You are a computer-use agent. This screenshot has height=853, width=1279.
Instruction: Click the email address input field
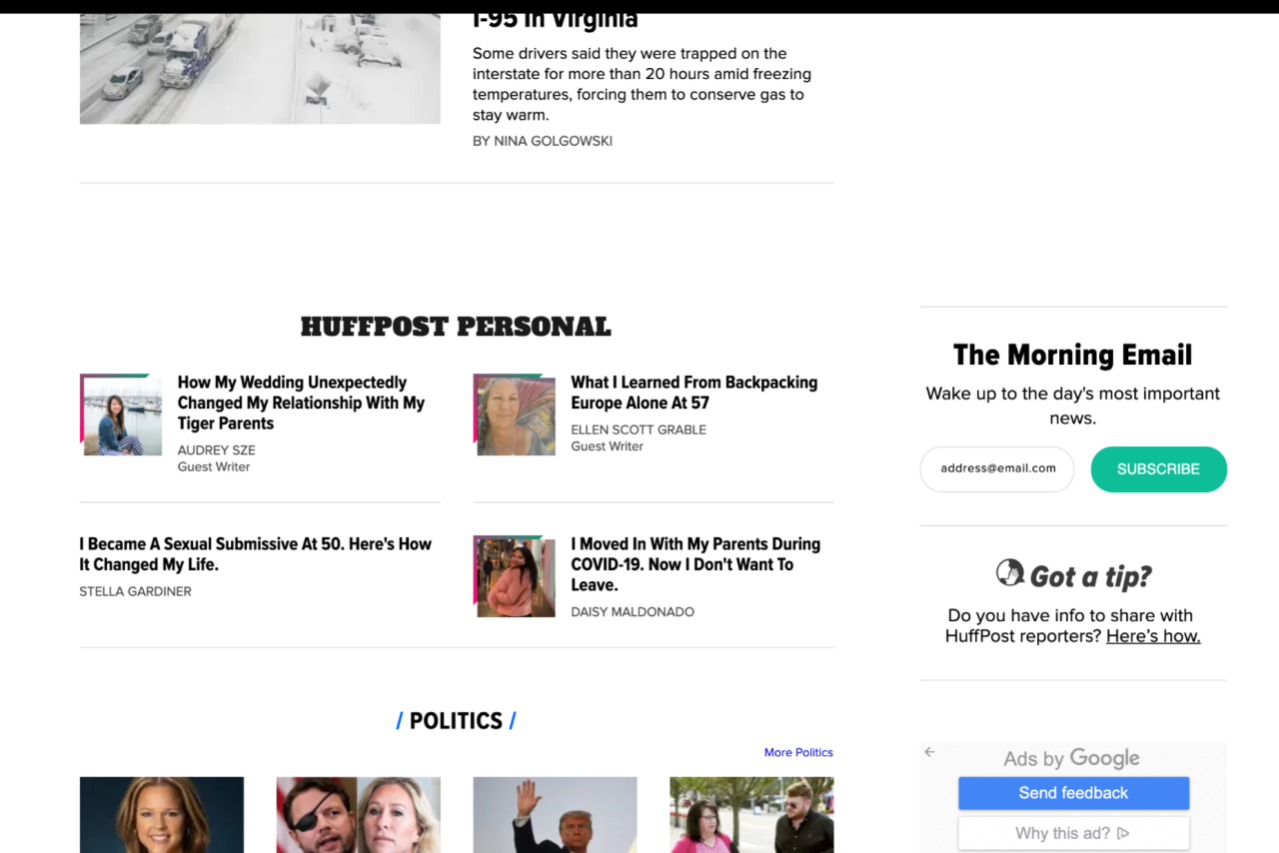click(x=997, y=469)
